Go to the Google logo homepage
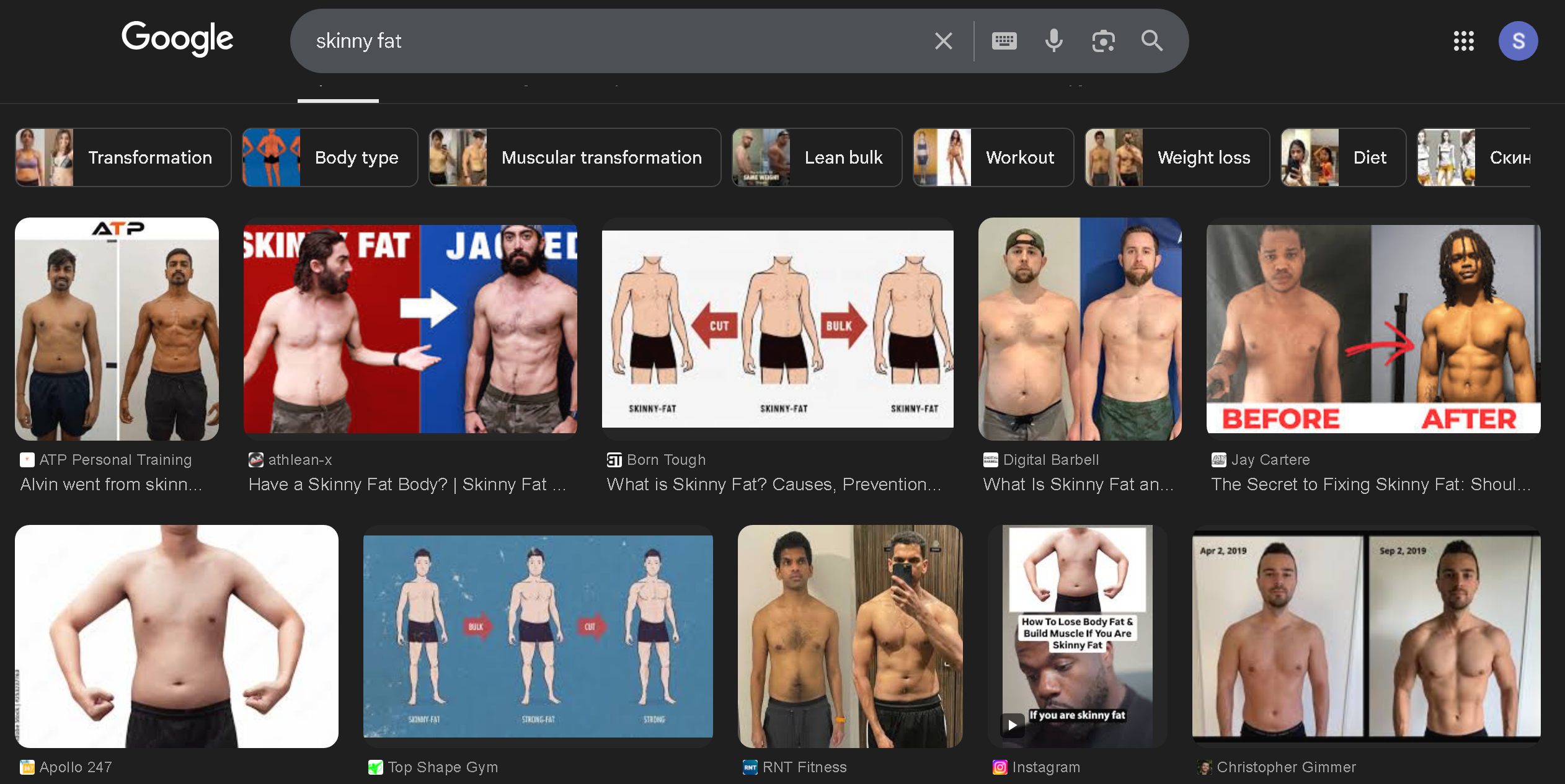Image resolution: width=1565 pixels, height=784 pixels. 177,38
